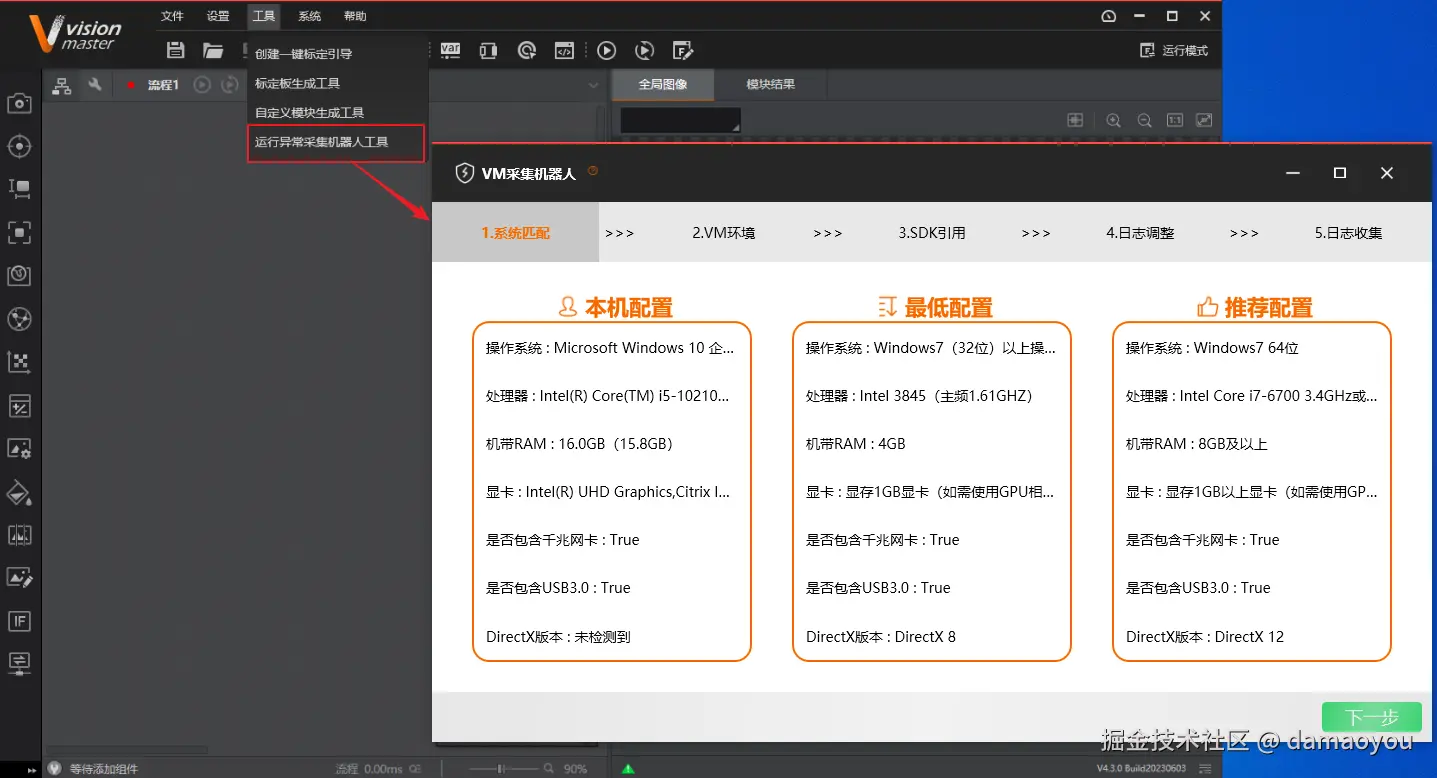Screen dimensions: 1437x778
Task: Select the calculation plus-minus tool in sidebar
Action: pos(19,406)
